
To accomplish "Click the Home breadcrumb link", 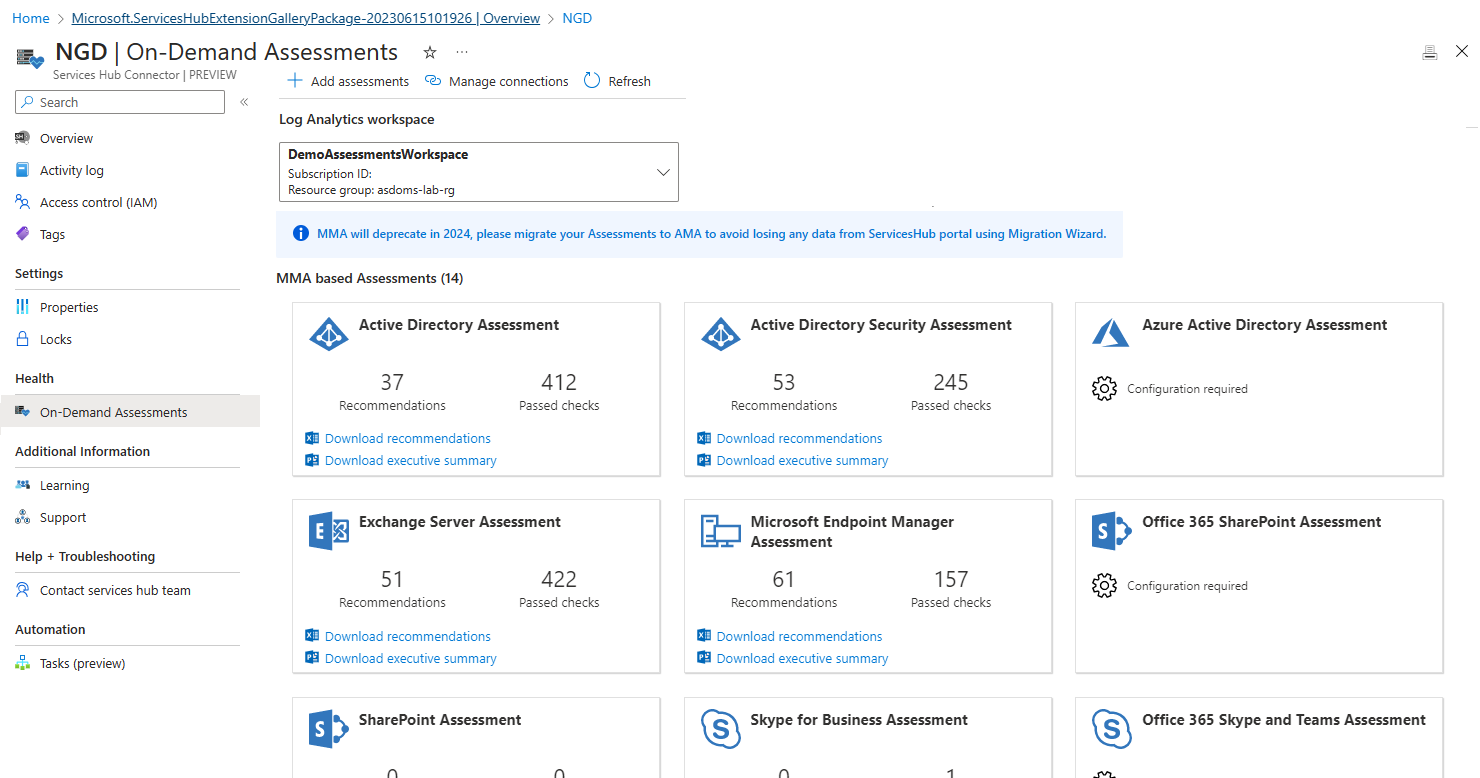I will 30,18.
